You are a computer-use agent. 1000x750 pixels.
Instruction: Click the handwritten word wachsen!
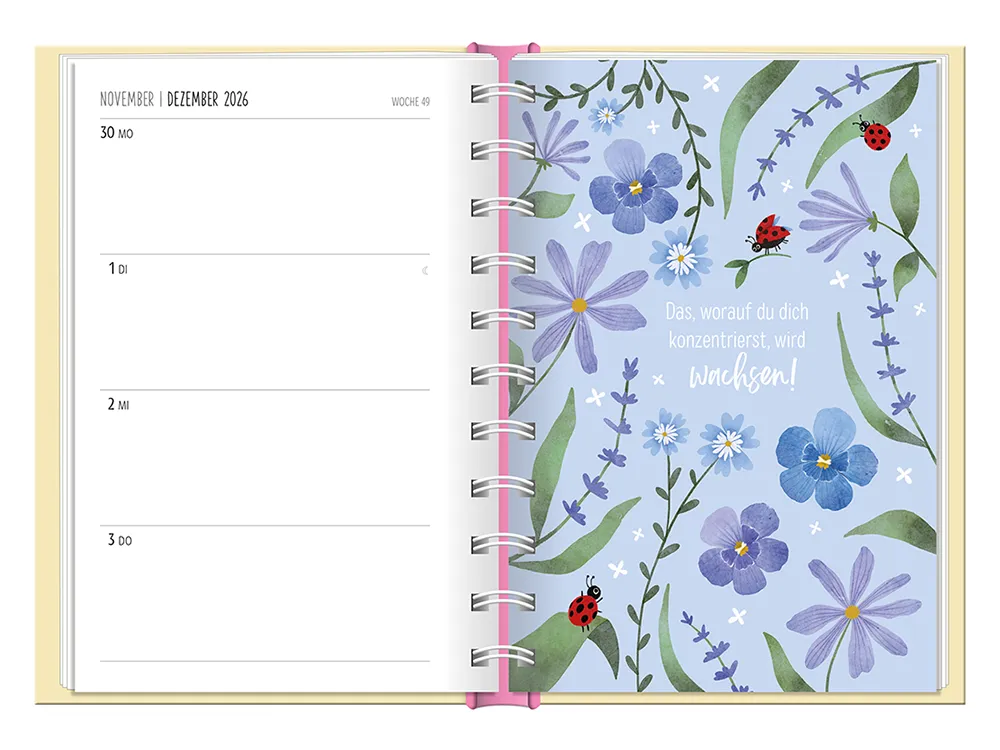click(741, 378)
